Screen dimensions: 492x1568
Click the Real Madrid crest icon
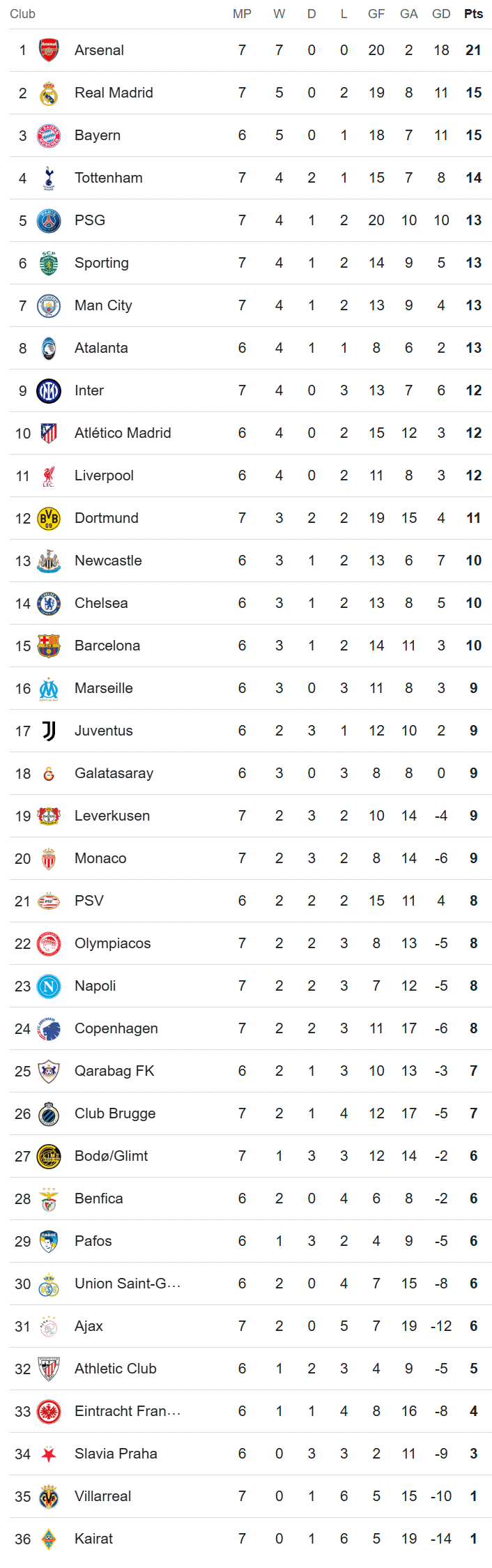49,93
